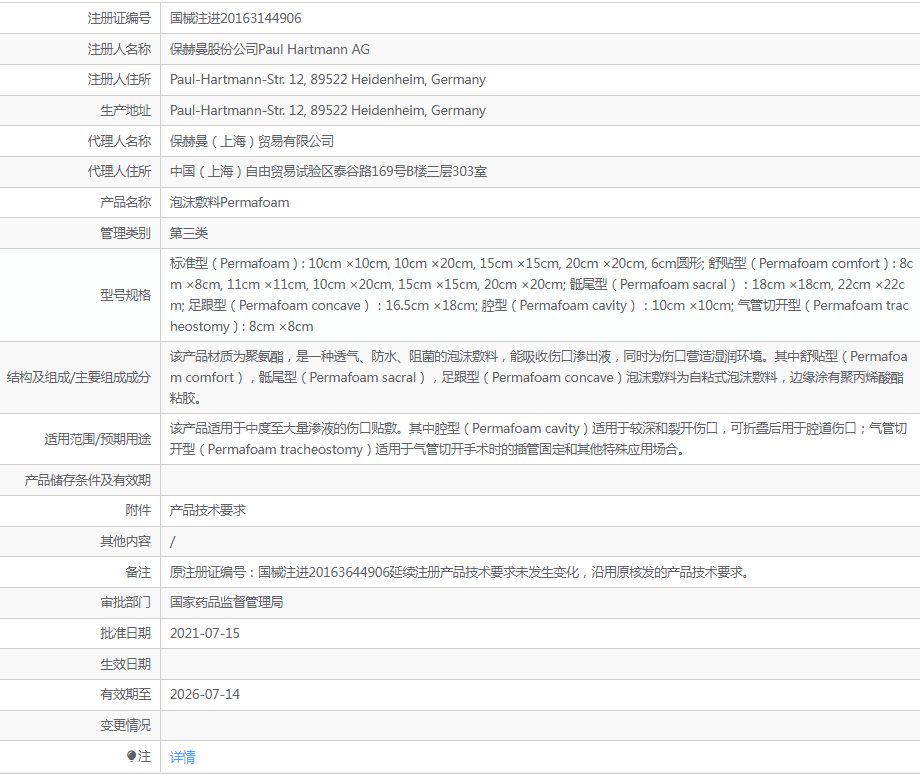Click the intended use text starting 该产品适用于中度至大量渗液
The width and height of the screenshot is (920, 776).
[x=539, y=439]
